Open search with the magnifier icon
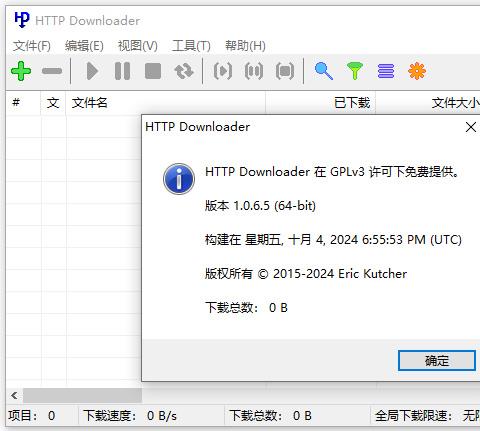Viewport: 480px width, 431px height. 324,71
